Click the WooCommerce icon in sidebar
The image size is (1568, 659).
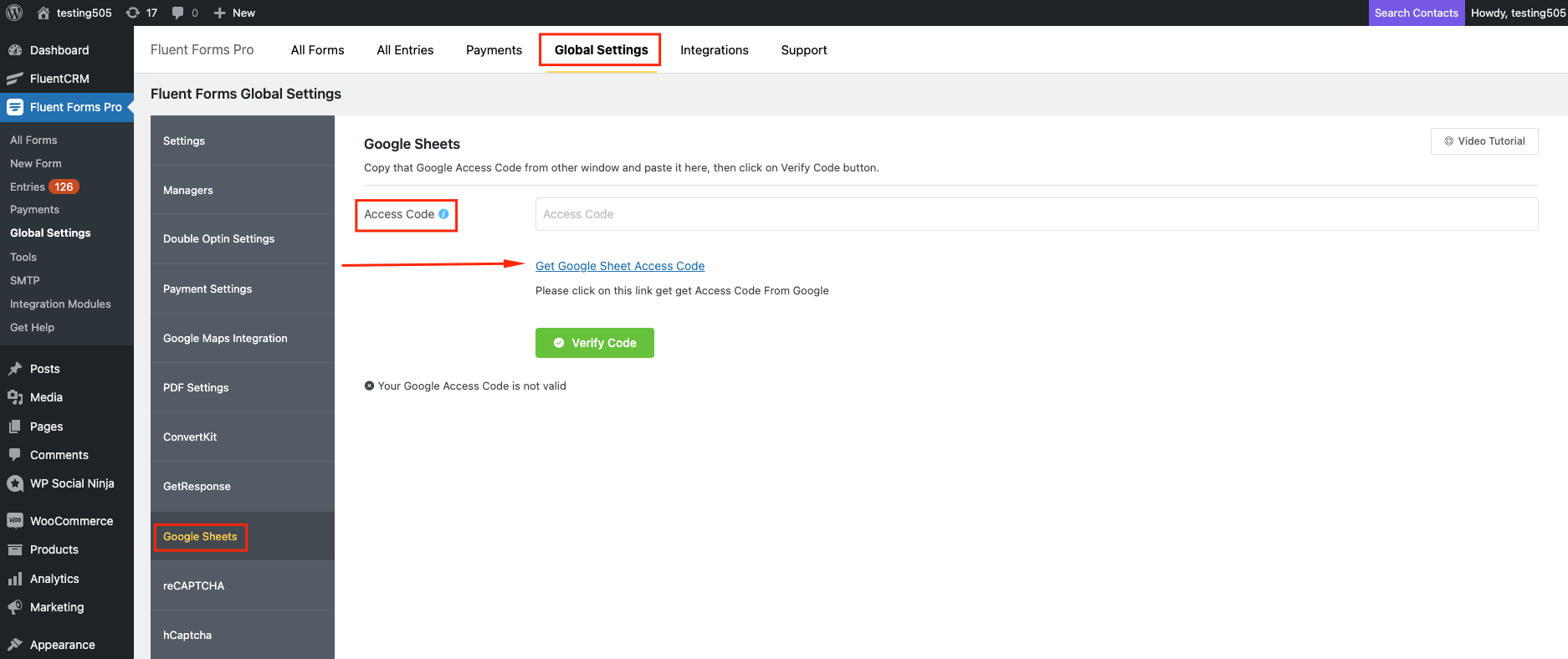click(x=15, y=521)
